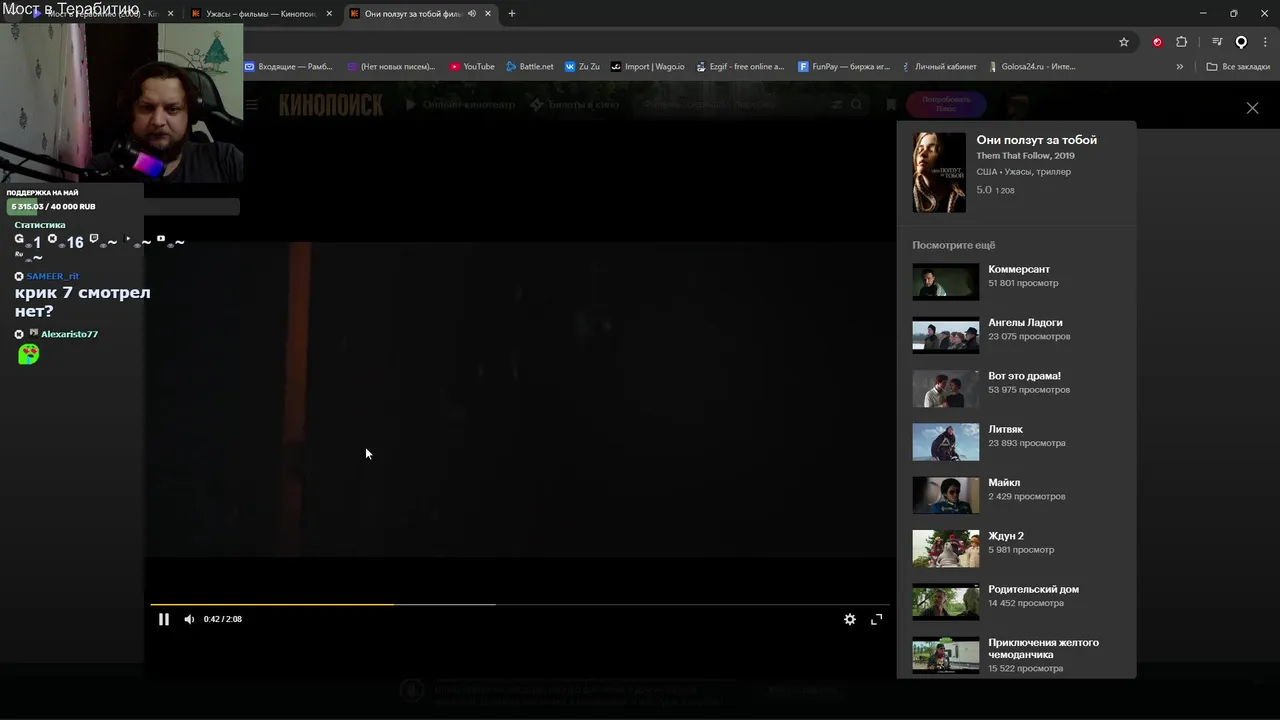
Task: Click the 'Они ползут за тобой' movie poster
Action: coord(939,172)
